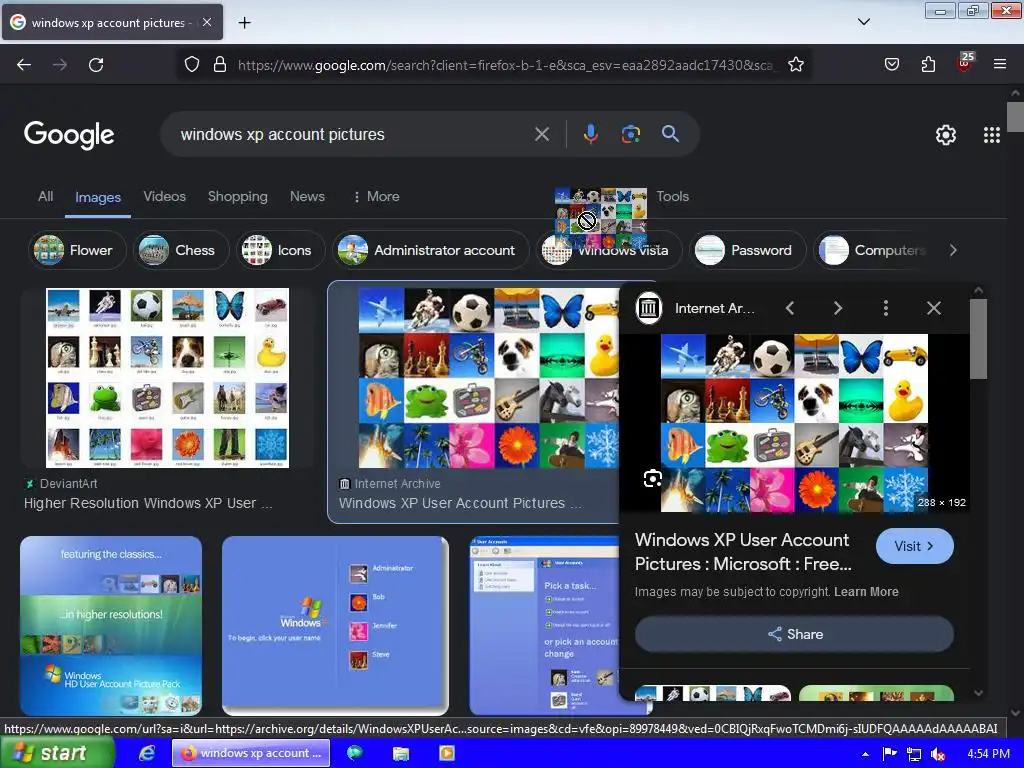This screenshot has width=1024, height=768.
Task: Close the windows xp account pictures tab
Action: click(x=206, y=22)
